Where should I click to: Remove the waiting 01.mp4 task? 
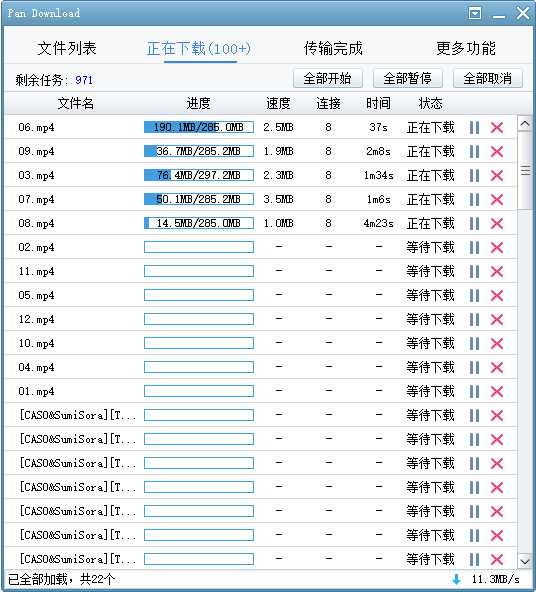(497, 392)
